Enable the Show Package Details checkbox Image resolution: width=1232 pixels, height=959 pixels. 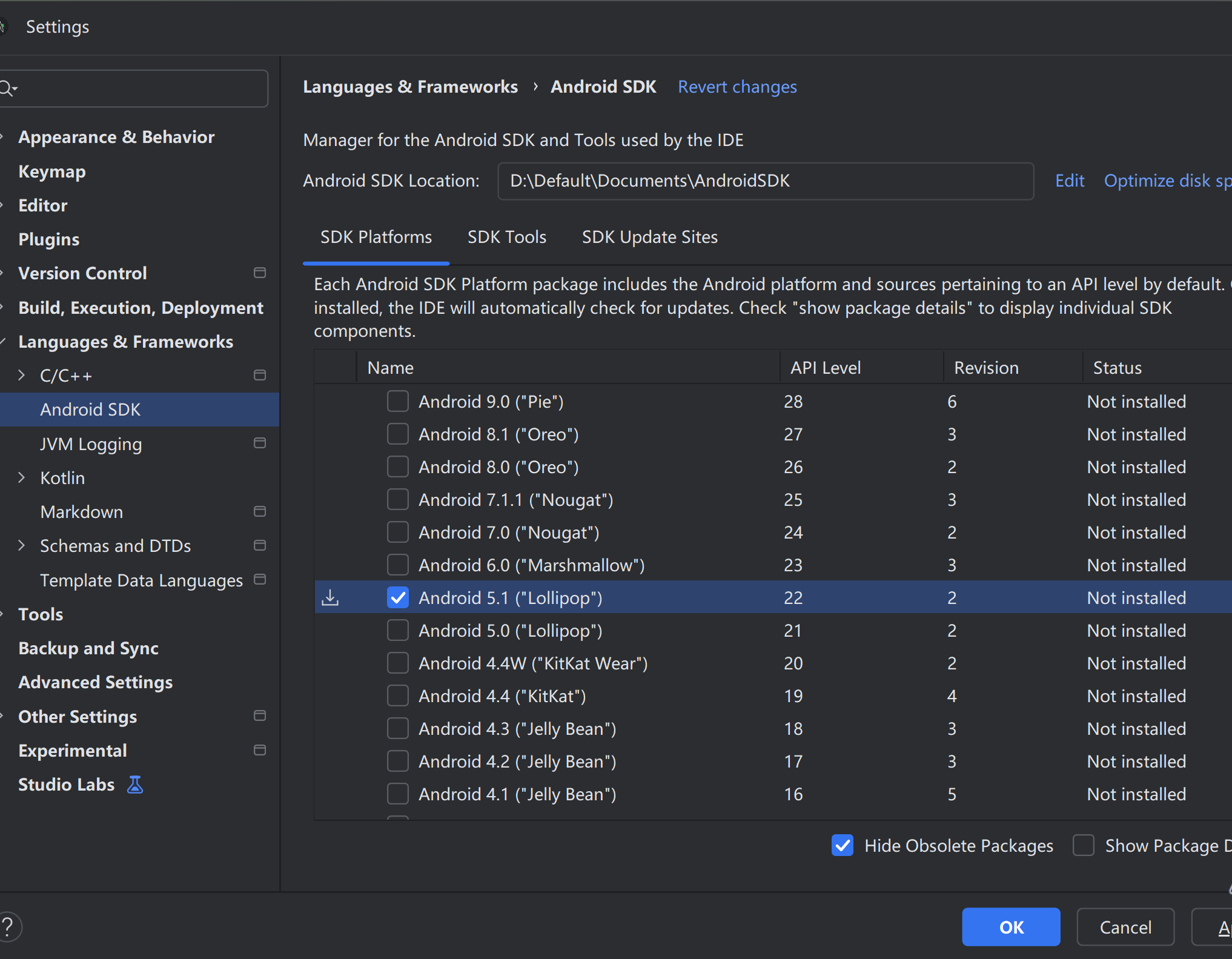click(1084, 845)
